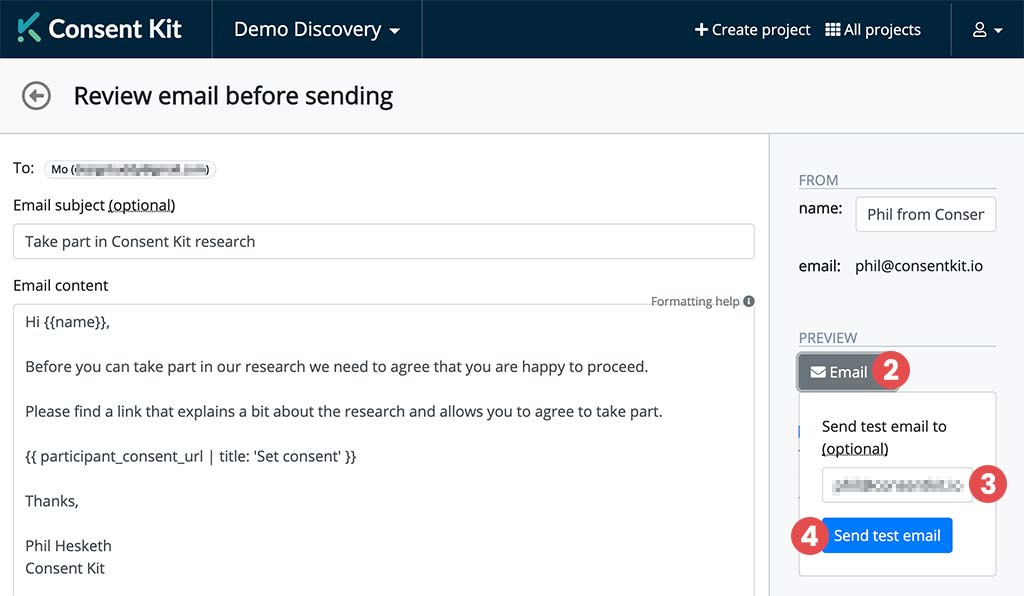The height and width of the screenshot is (596, 1024).
Task: Click the Consent Kit logo icon
Action: (29, 28)
